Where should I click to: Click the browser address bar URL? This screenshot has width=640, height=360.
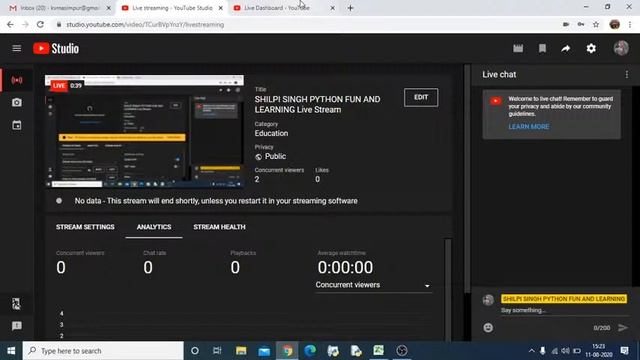145,24
